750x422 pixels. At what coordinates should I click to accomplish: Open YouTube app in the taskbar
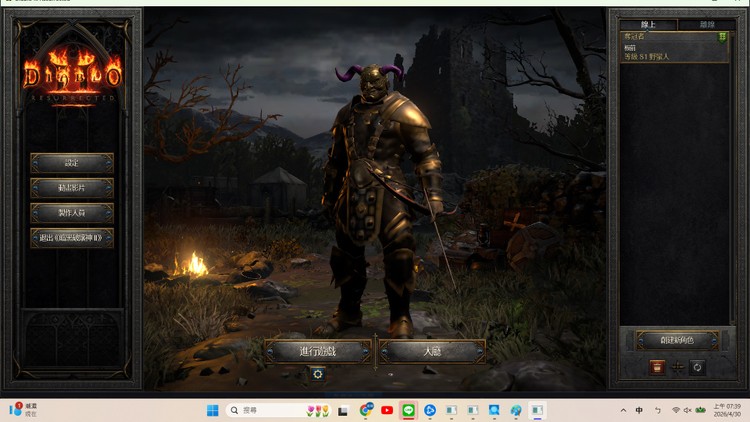click(387, 410)
